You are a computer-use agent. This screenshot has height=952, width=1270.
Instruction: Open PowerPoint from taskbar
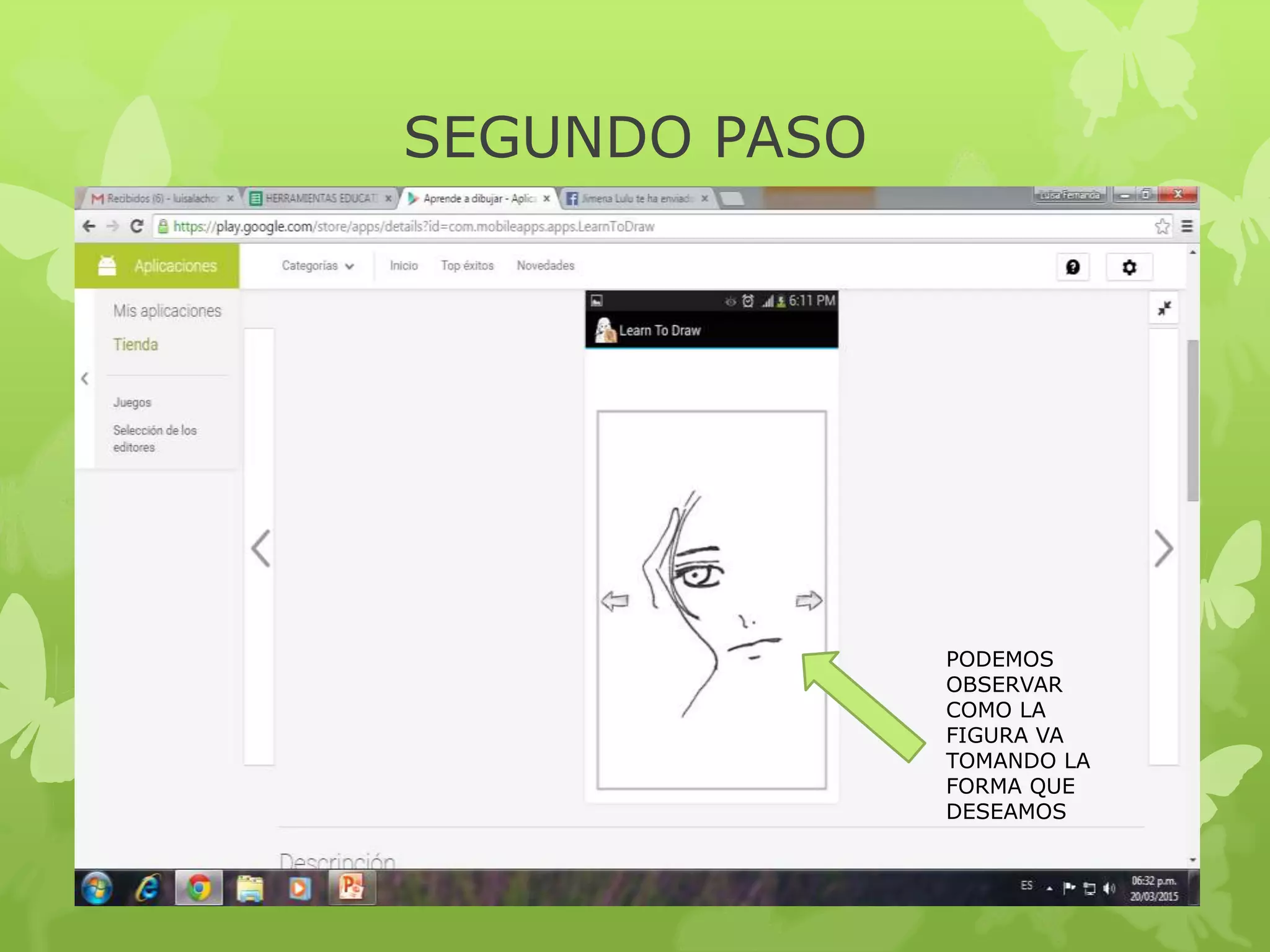351,887
